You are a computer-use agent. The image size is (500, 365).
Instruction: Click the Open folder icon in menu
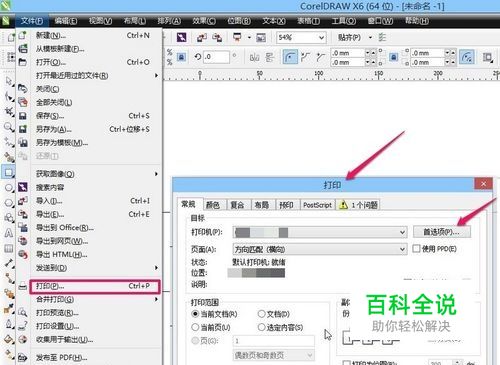pos(22,62)
